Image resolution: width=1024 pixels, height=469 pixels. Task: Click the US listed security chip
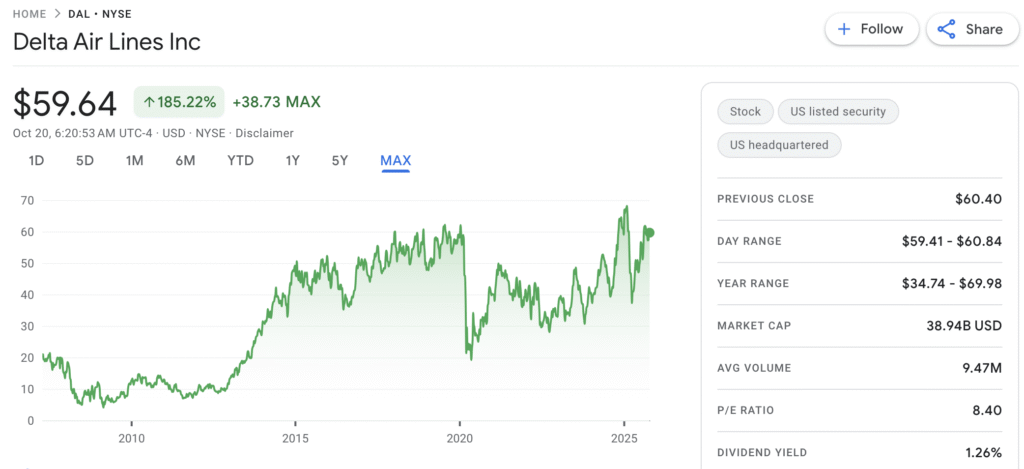point(838,112)
